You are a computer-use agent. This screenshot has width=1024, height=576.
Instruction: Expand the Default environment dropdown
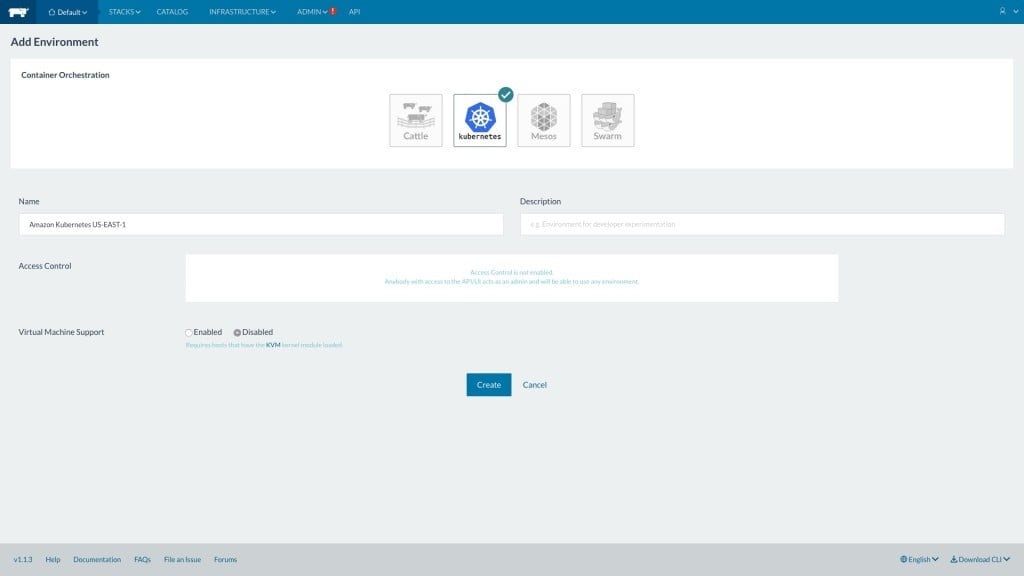pyautogui.click(x=68, y=12)
